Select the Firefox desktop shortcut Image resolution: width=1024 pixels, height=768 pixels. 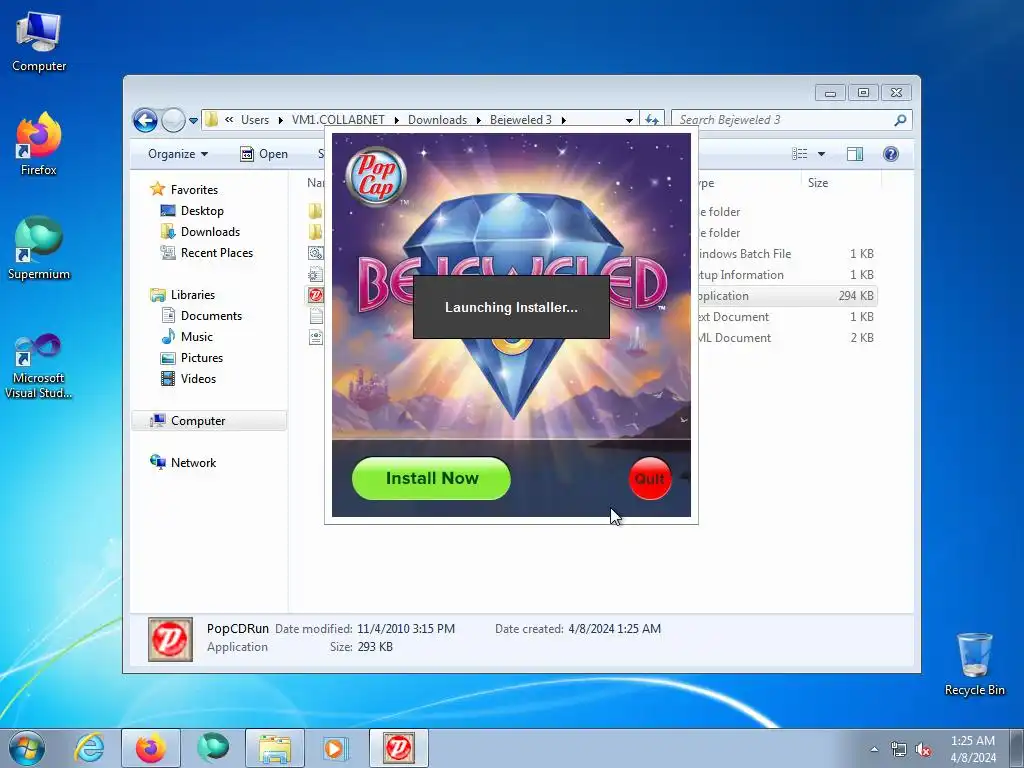click(x=39, y=144)
